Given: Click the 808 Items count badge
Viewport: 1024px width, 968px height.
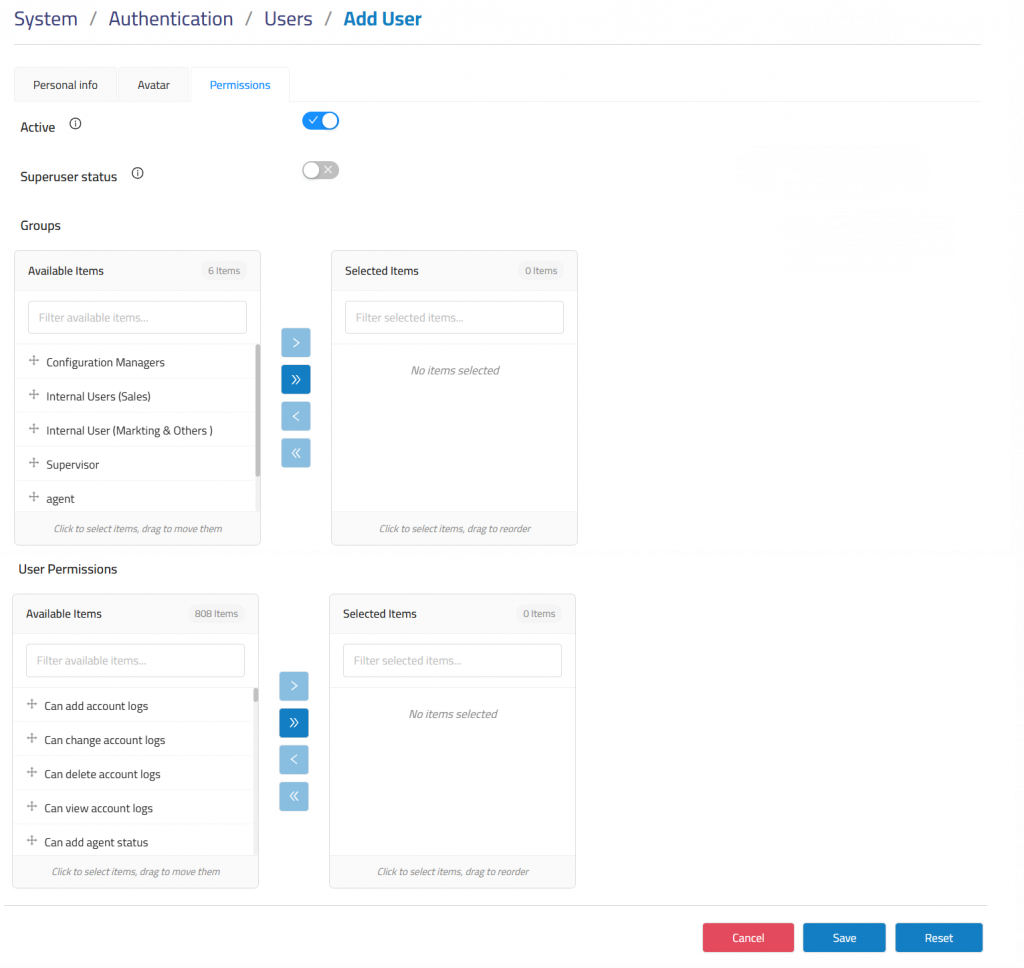Looking at the screenshot, I should 216,613.
